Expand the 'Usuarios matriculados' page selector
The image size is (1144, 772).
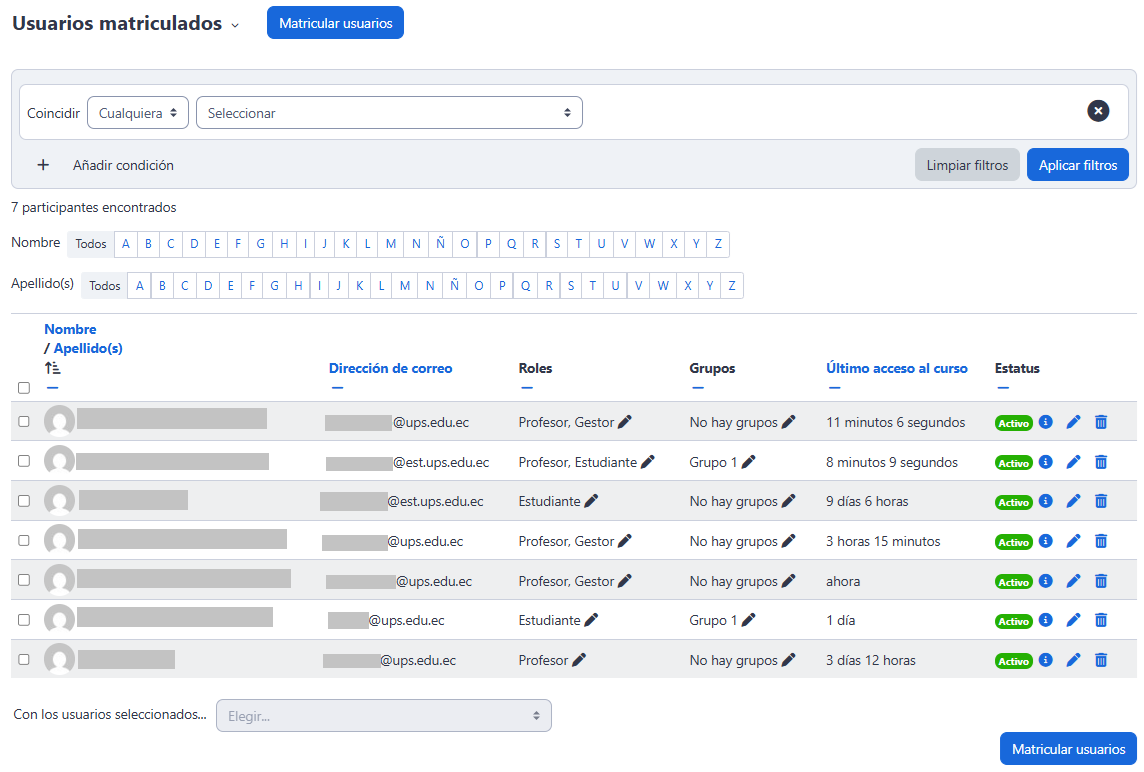coord(235,25)
